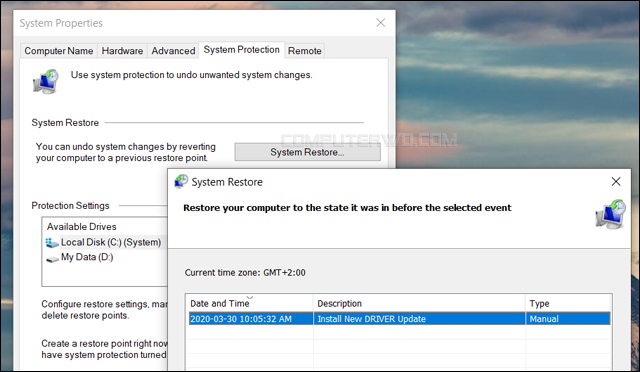
Task: Select the Install New DRIVER Update restore point
Action: [400, 319]
